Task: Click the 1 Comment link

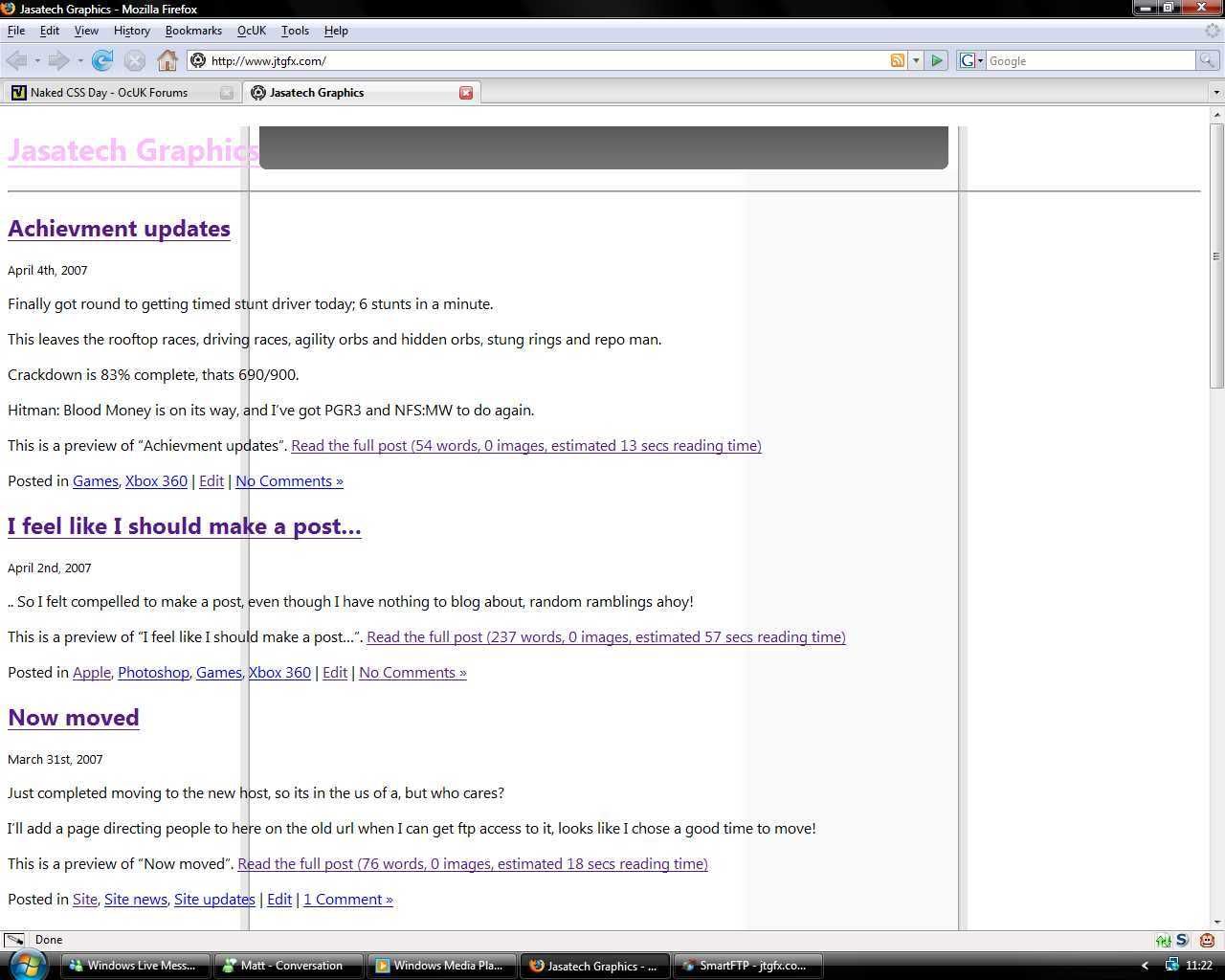Action: point(348,899)
